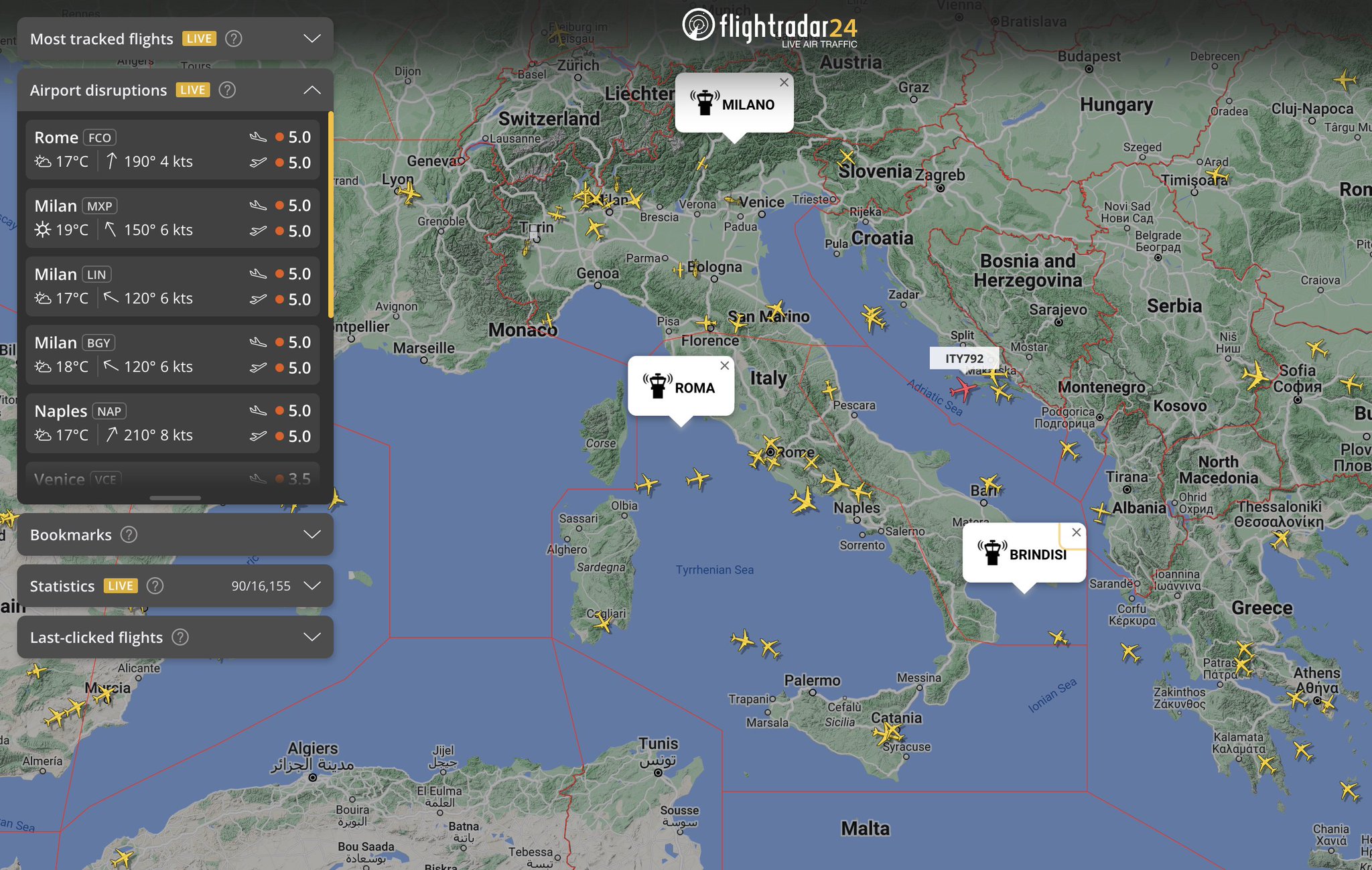The height and width of the screenshot is (870, 1372).
Task: Click the Flightradar24 logo
Action: click(770, 27)
